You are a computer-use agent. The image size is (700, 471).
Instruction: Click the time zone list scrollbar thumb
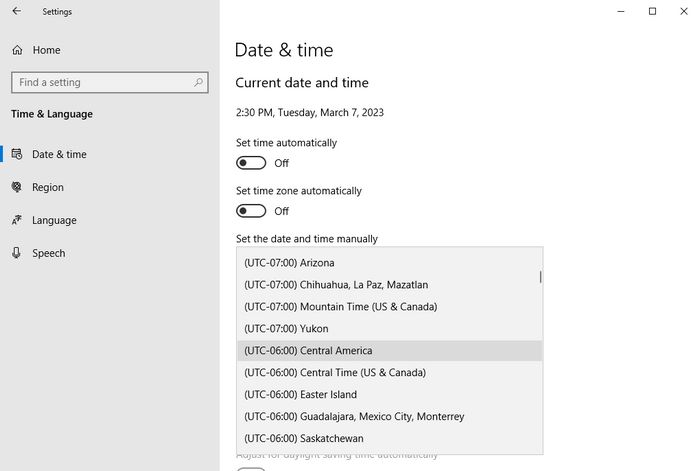[540, 277]
